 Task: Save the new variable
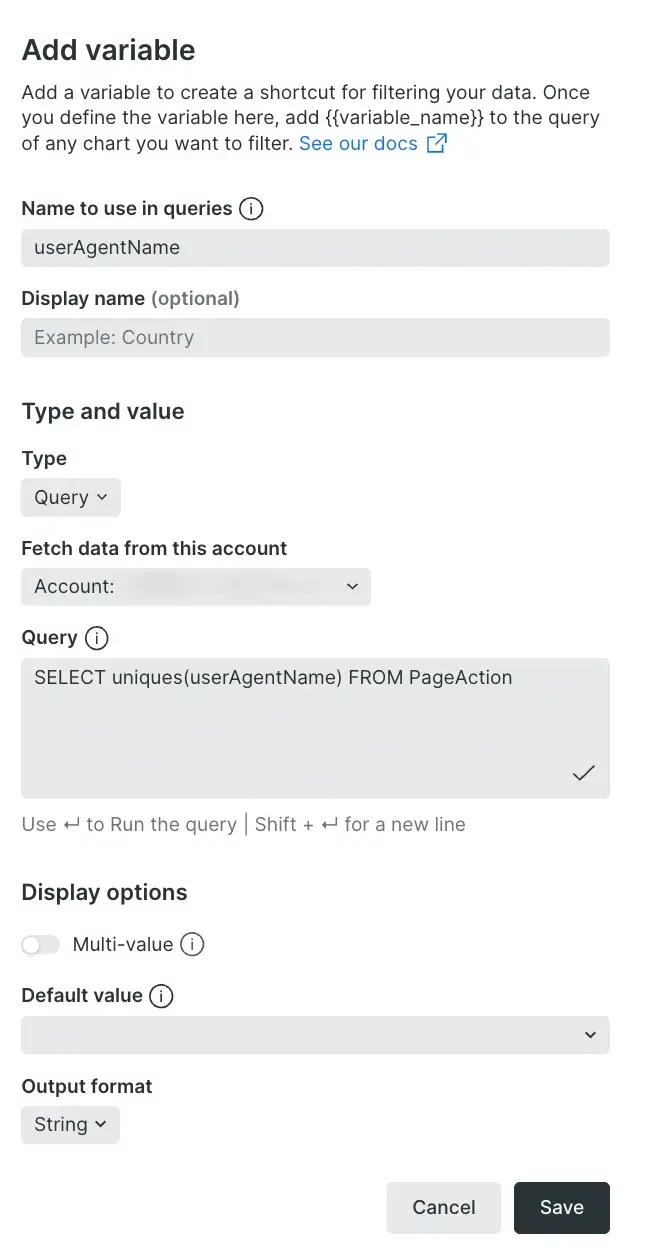click(562, 1207)
